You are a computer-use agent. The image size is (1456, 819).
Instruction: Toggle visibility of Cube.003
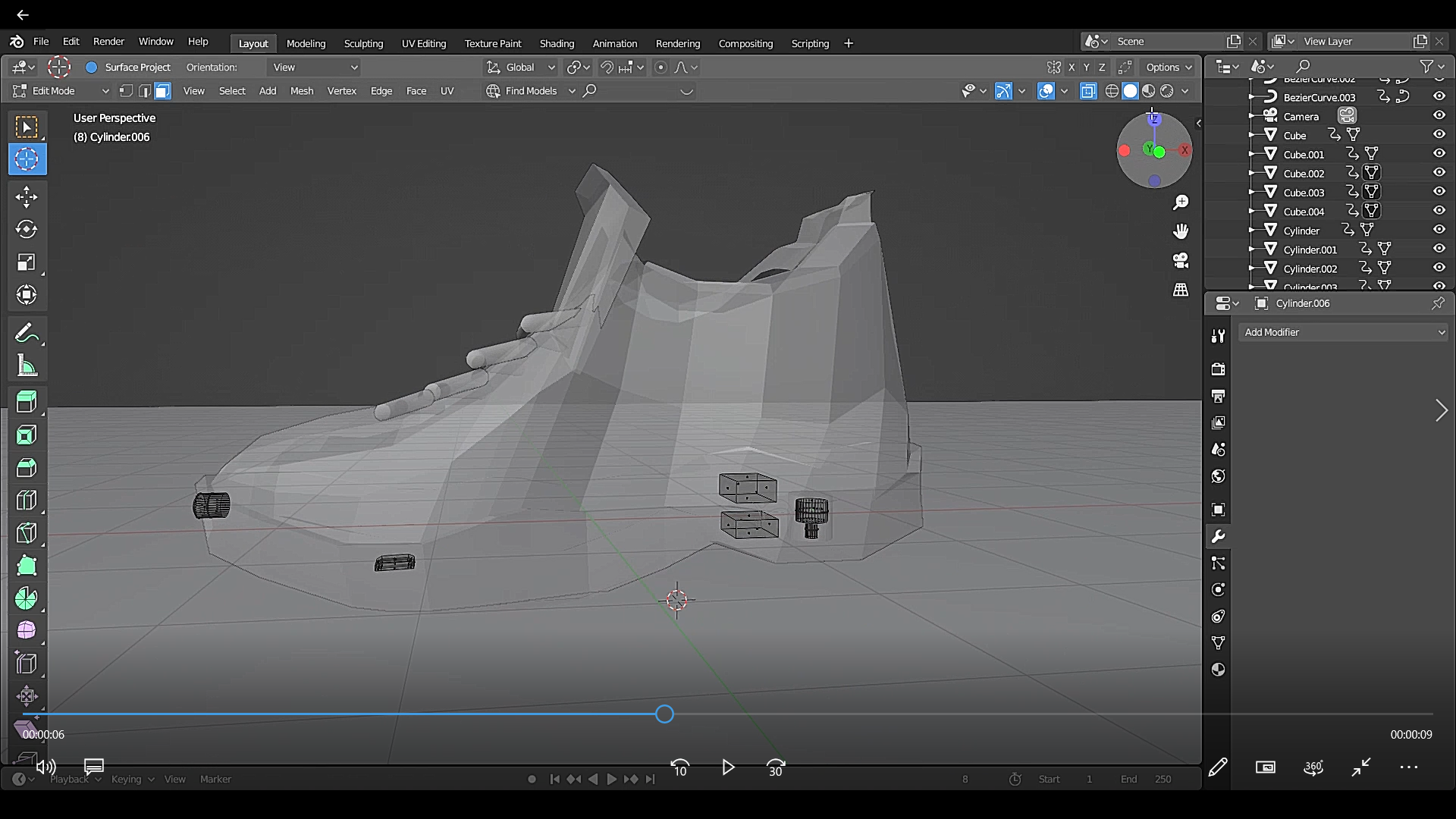pos(1439,193)
